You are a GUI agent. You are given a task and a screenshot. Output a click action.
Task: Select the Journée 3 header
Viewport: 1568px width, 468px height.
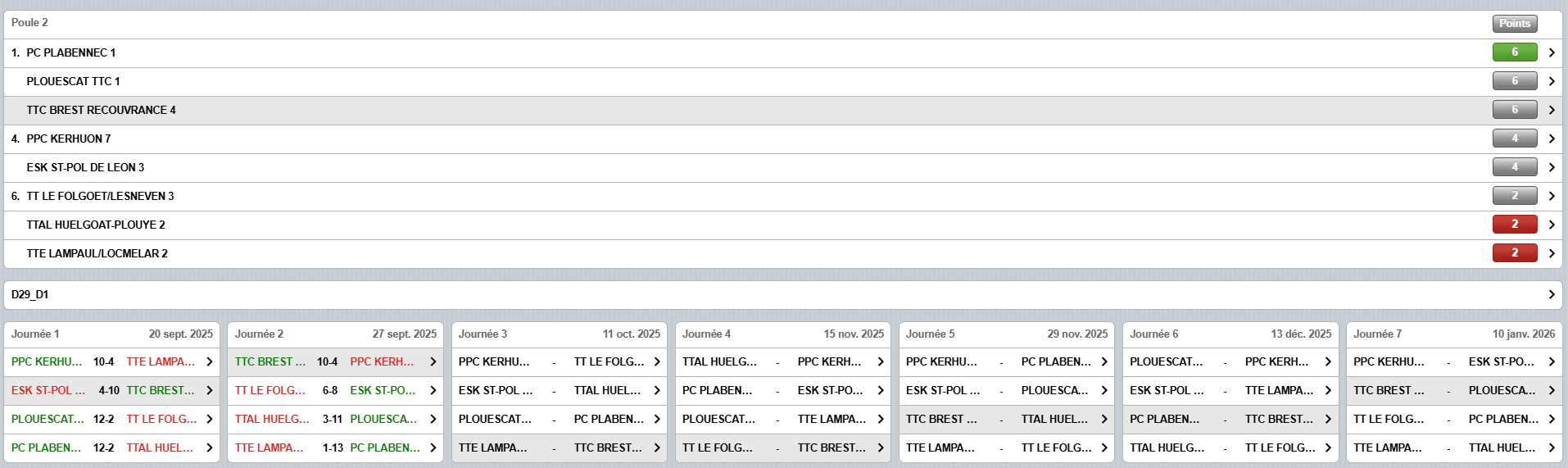pos(483,334)
